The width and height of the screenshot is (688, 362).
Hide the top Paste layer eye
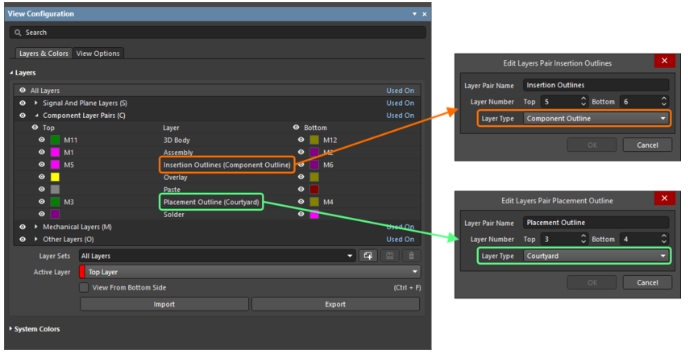[42, 189]
